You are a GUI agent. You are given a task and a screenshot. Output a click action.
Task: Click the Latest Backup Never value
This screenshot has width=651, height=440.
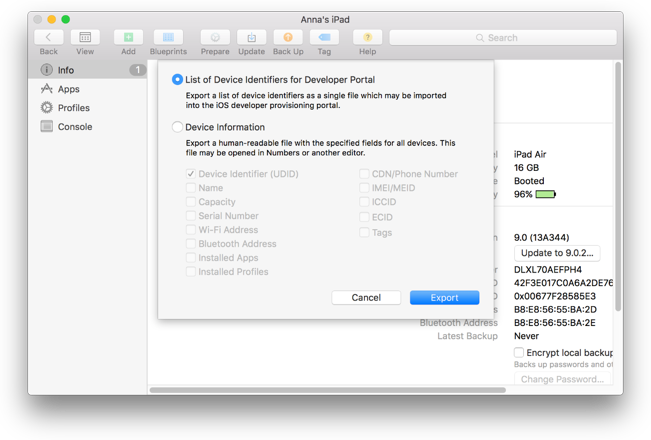coord(526,336)
